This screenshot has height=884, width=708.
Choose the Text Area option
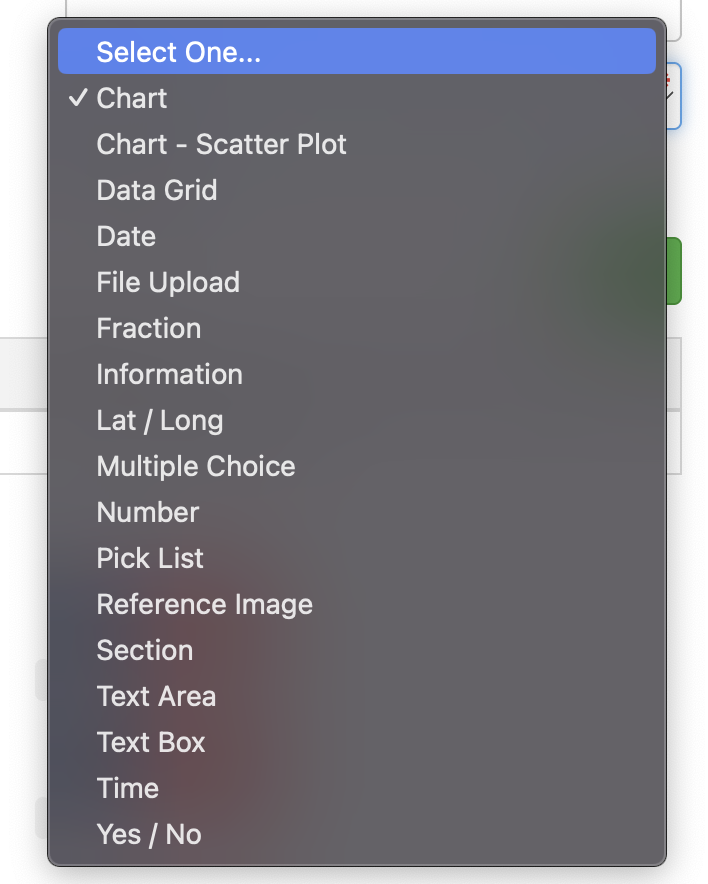(x=156, y=696)
